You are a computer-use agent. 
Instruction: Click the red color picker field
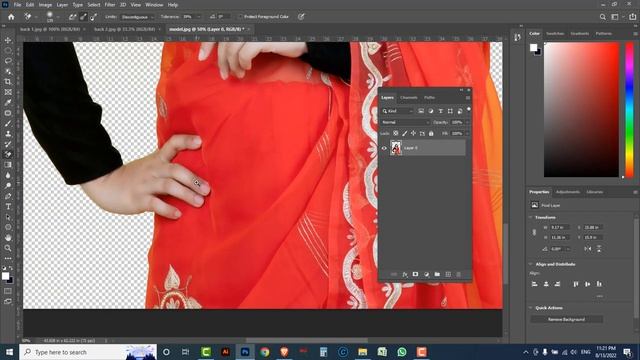581,110
